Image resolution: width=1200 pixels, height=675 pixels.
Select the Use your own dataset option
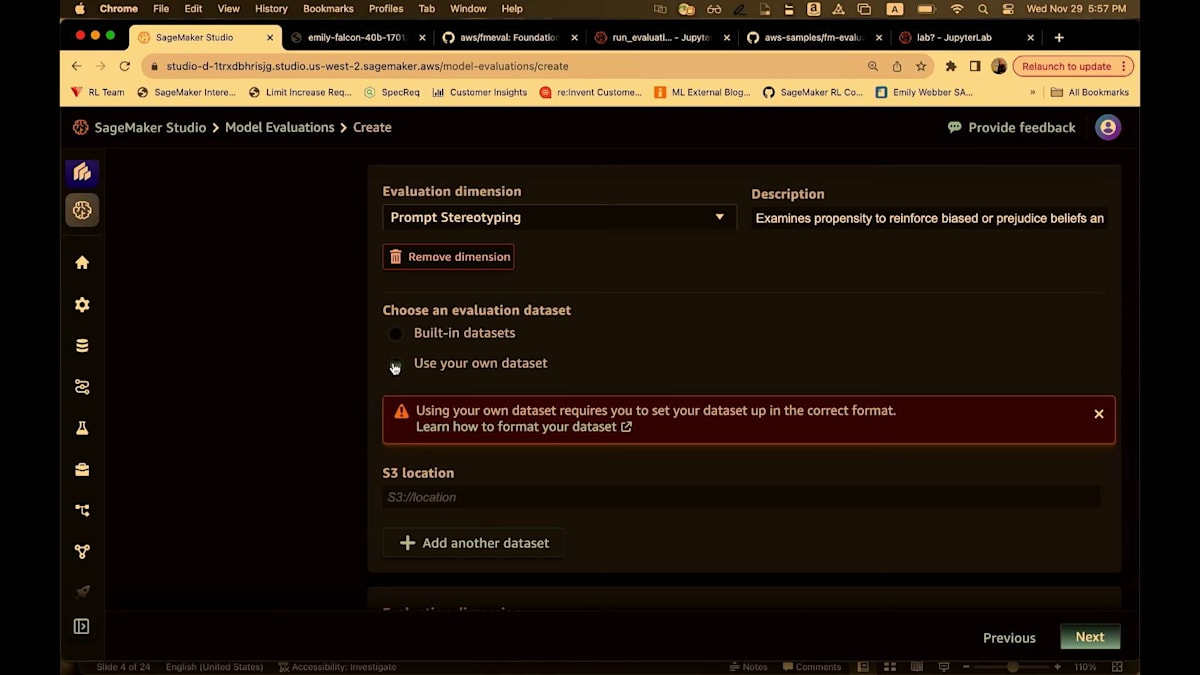(396, 364)
